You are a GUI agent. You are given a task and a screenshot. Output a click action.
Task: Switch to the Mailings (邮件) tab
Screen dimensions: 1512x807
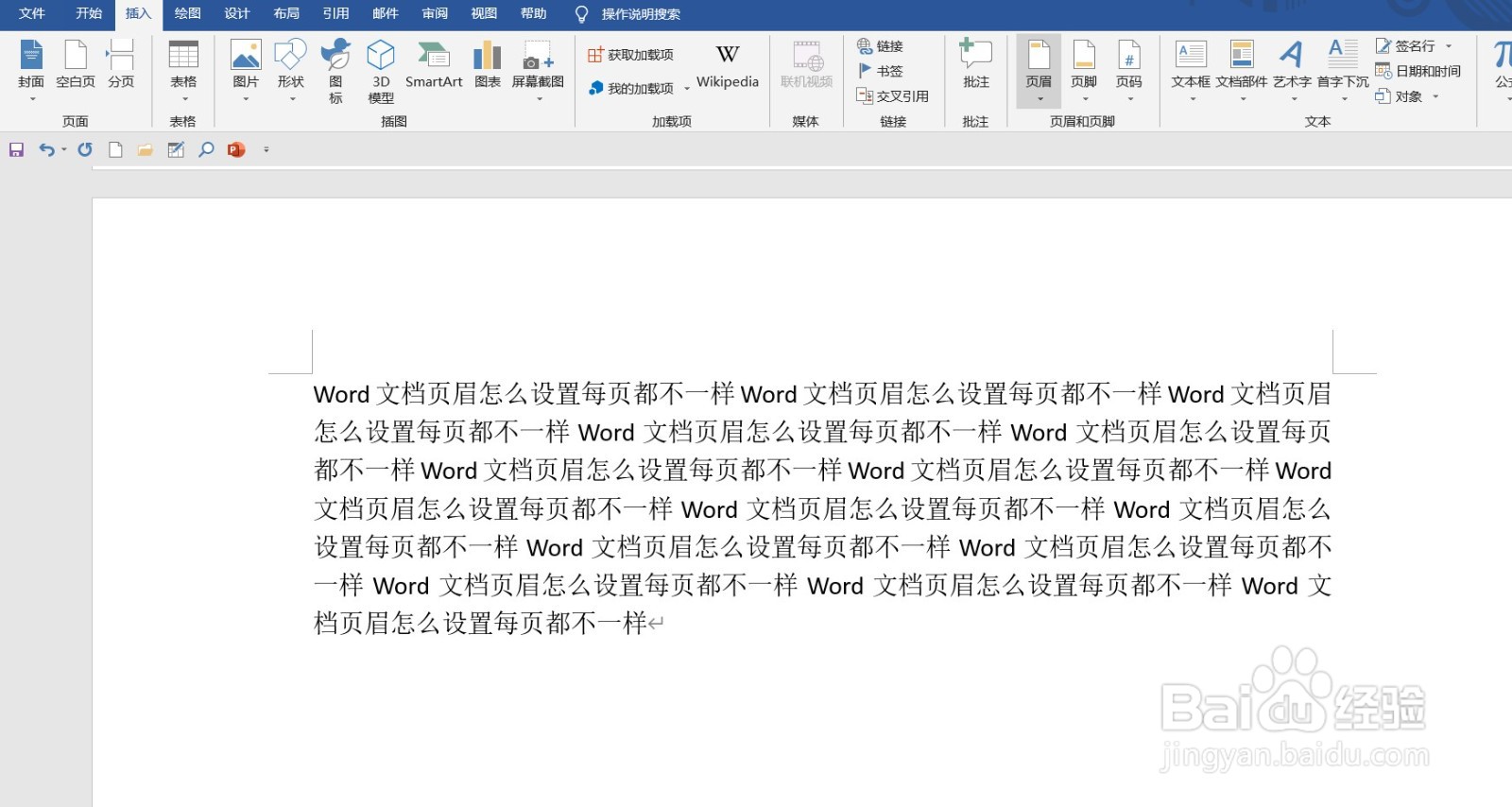point(386,13)
